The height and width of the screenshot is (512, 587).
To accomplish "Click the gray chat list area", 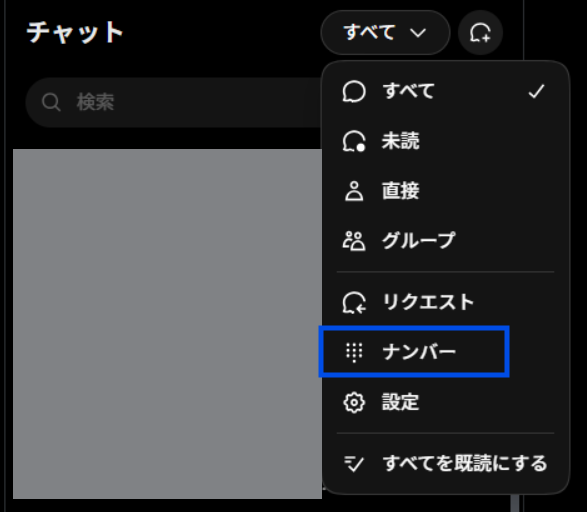I will (x=167, y=324).
